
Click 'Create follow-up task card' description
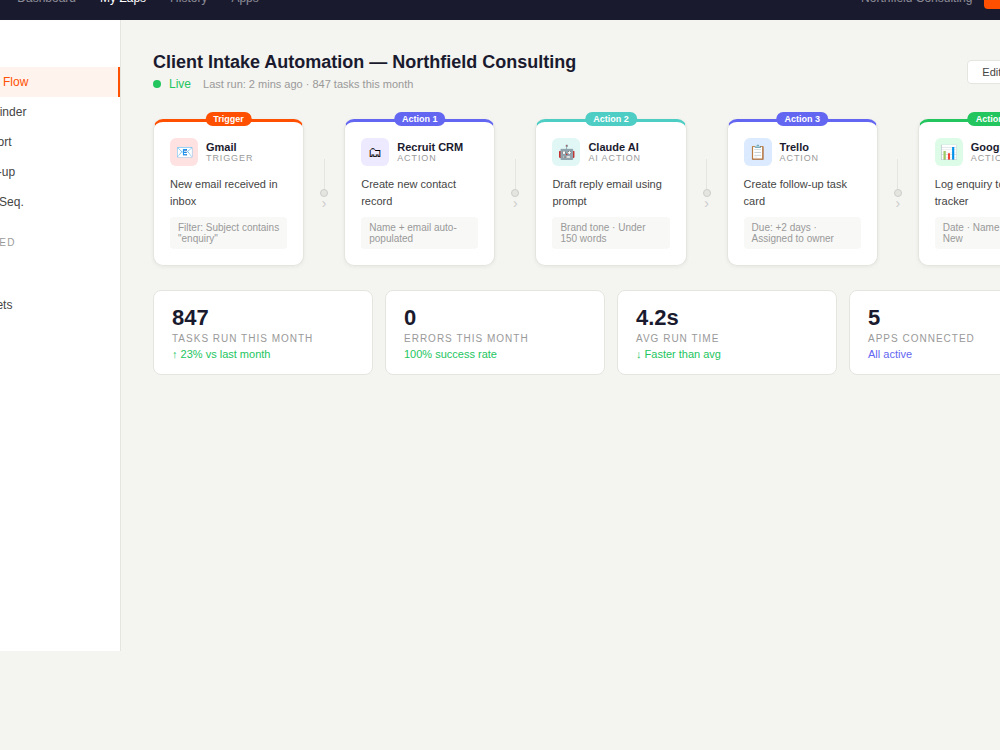tap(795, 193)
